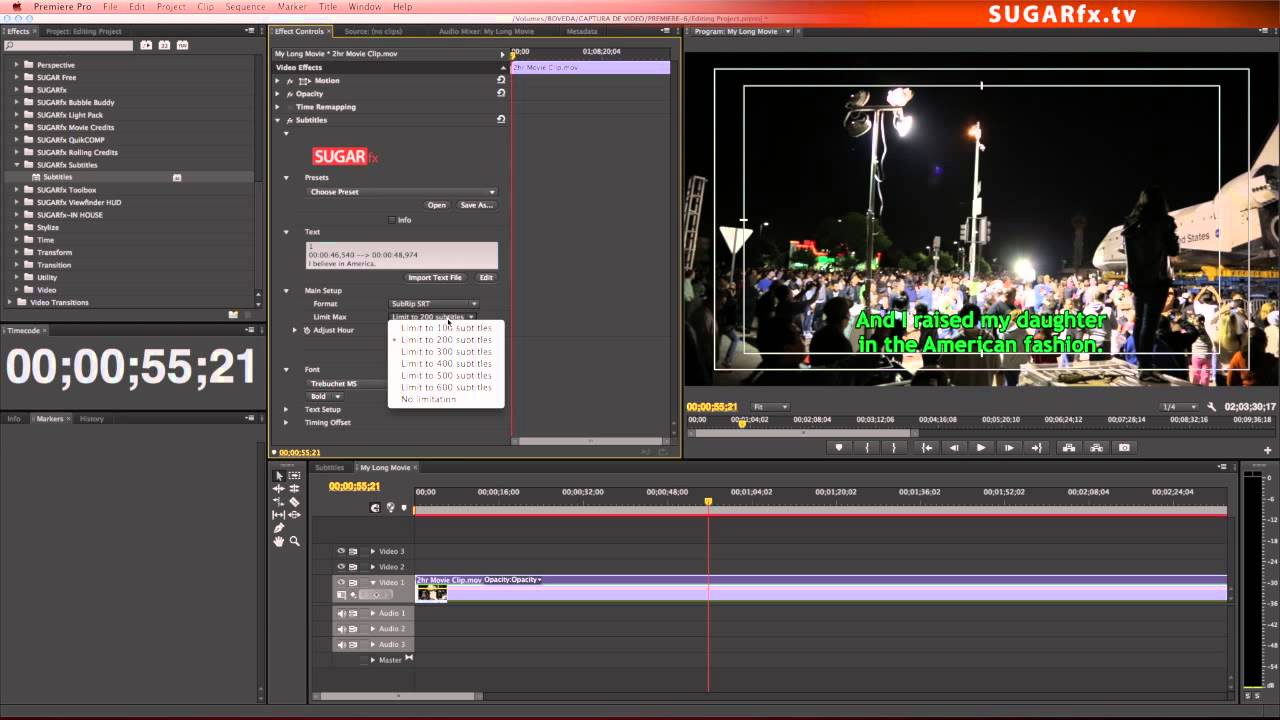Select the Hand tool
Image resolution: width=1280 pixels, height=720 pixels.
click(x=279, y=541)
